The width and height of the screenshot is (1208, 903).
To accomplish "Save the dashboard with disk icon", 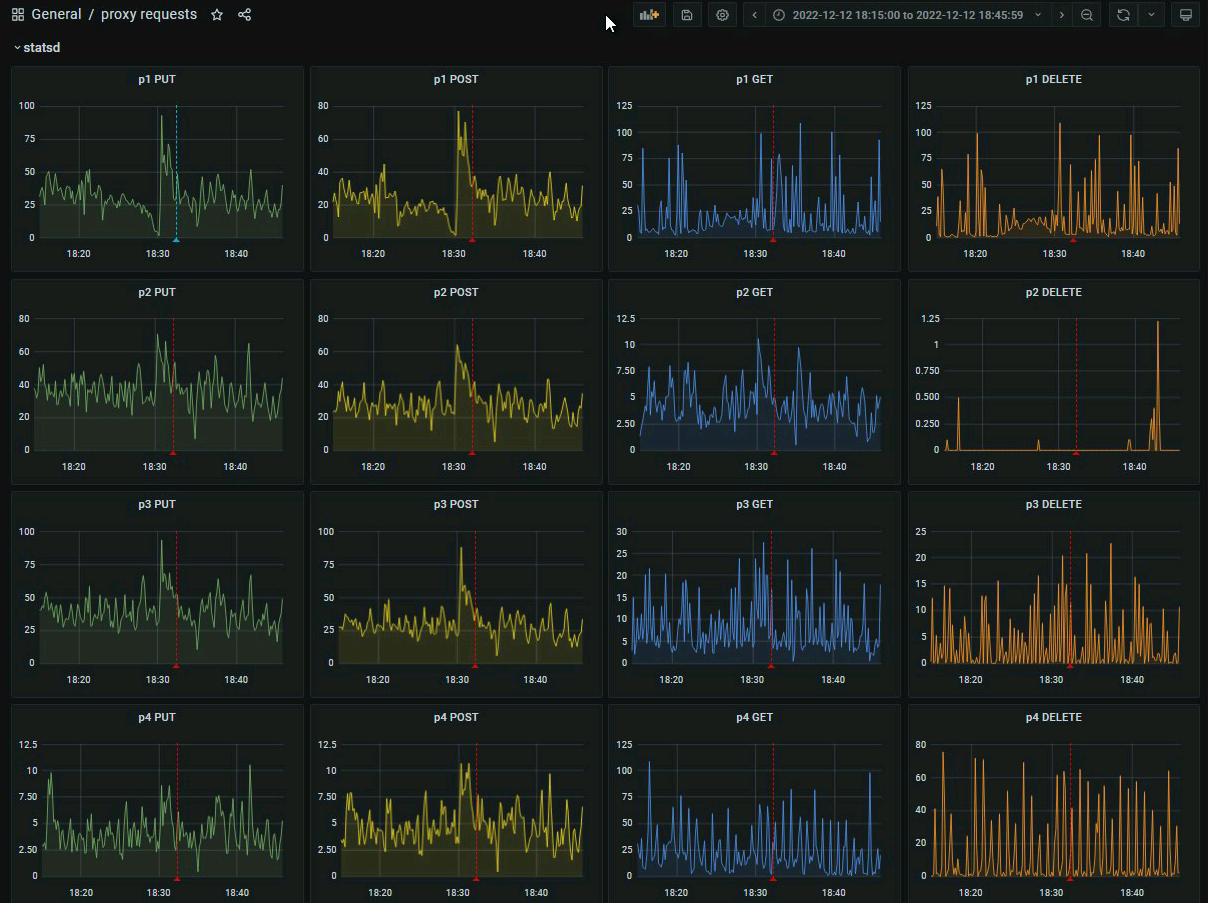I will 687,15.
